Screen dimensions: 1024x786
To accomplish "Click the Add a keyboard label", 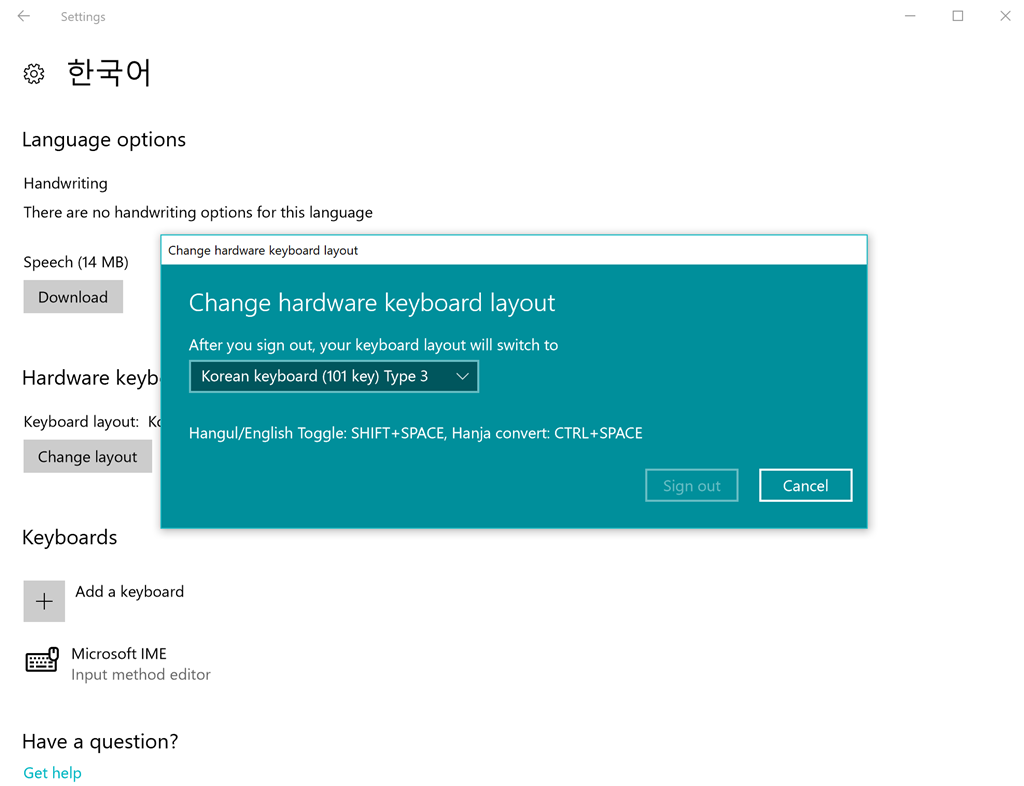I will (129, 591).
